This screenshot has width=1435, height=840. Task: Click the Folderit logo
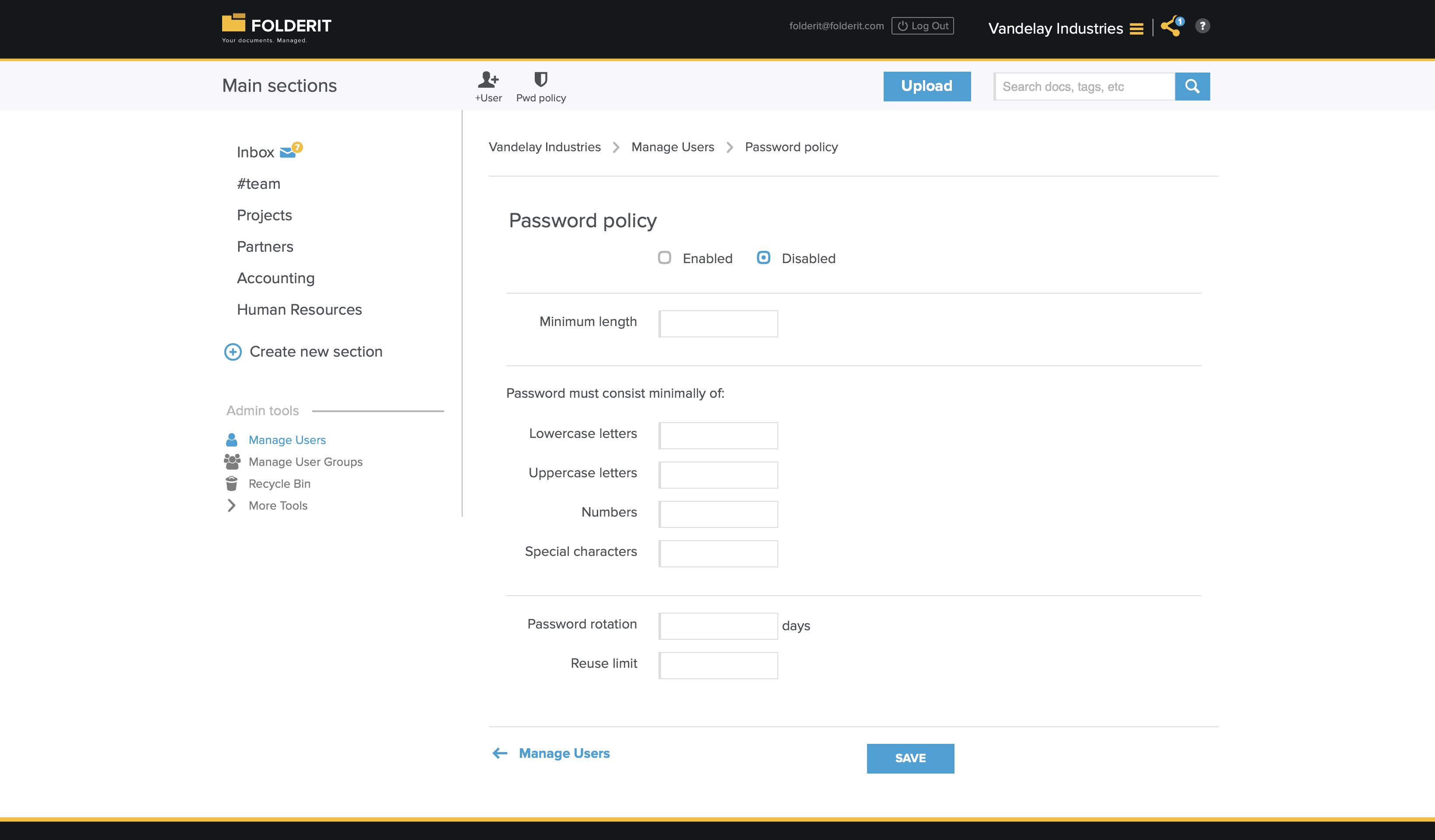(x=277, y=28)
